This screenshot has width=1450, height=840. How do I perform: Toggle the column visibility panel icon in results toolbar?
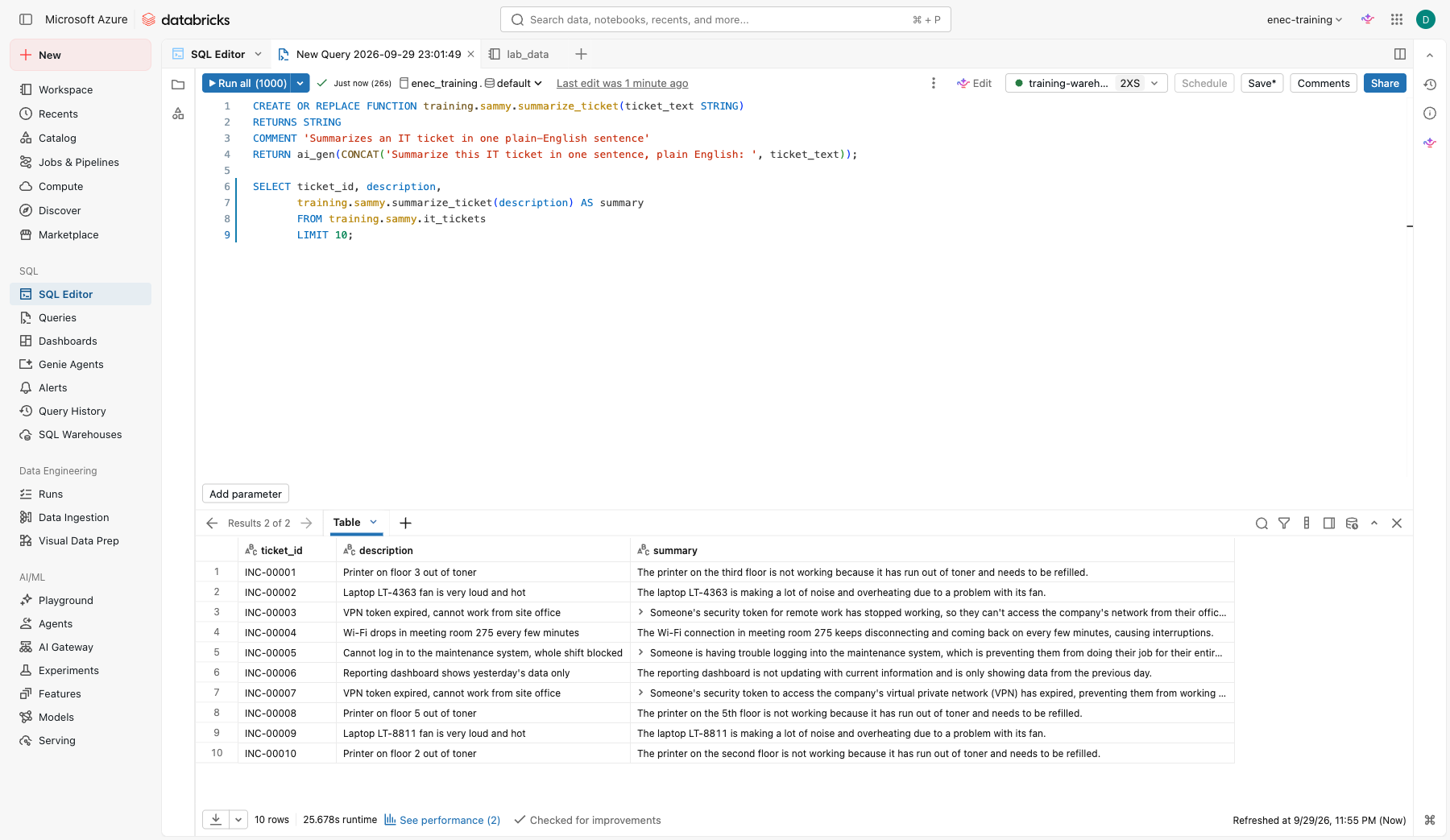click(1329, 523)
